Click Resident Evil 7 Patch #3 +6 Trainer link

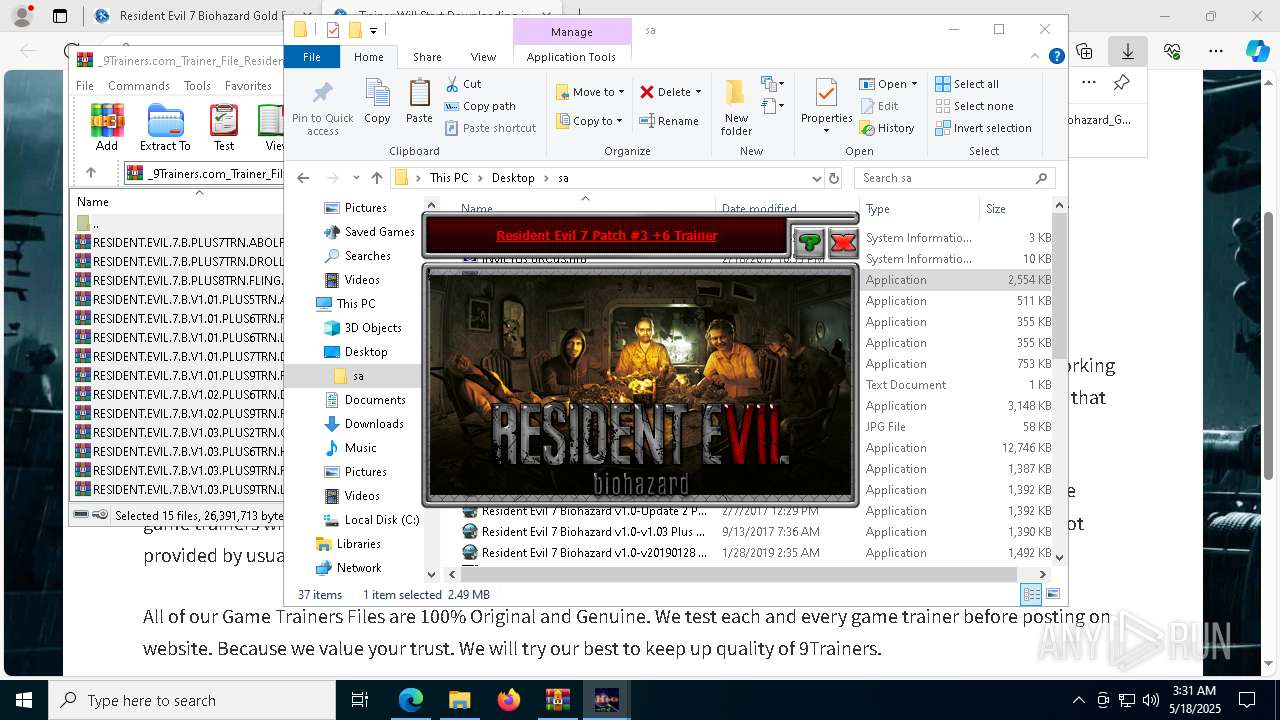pos(607,236)
